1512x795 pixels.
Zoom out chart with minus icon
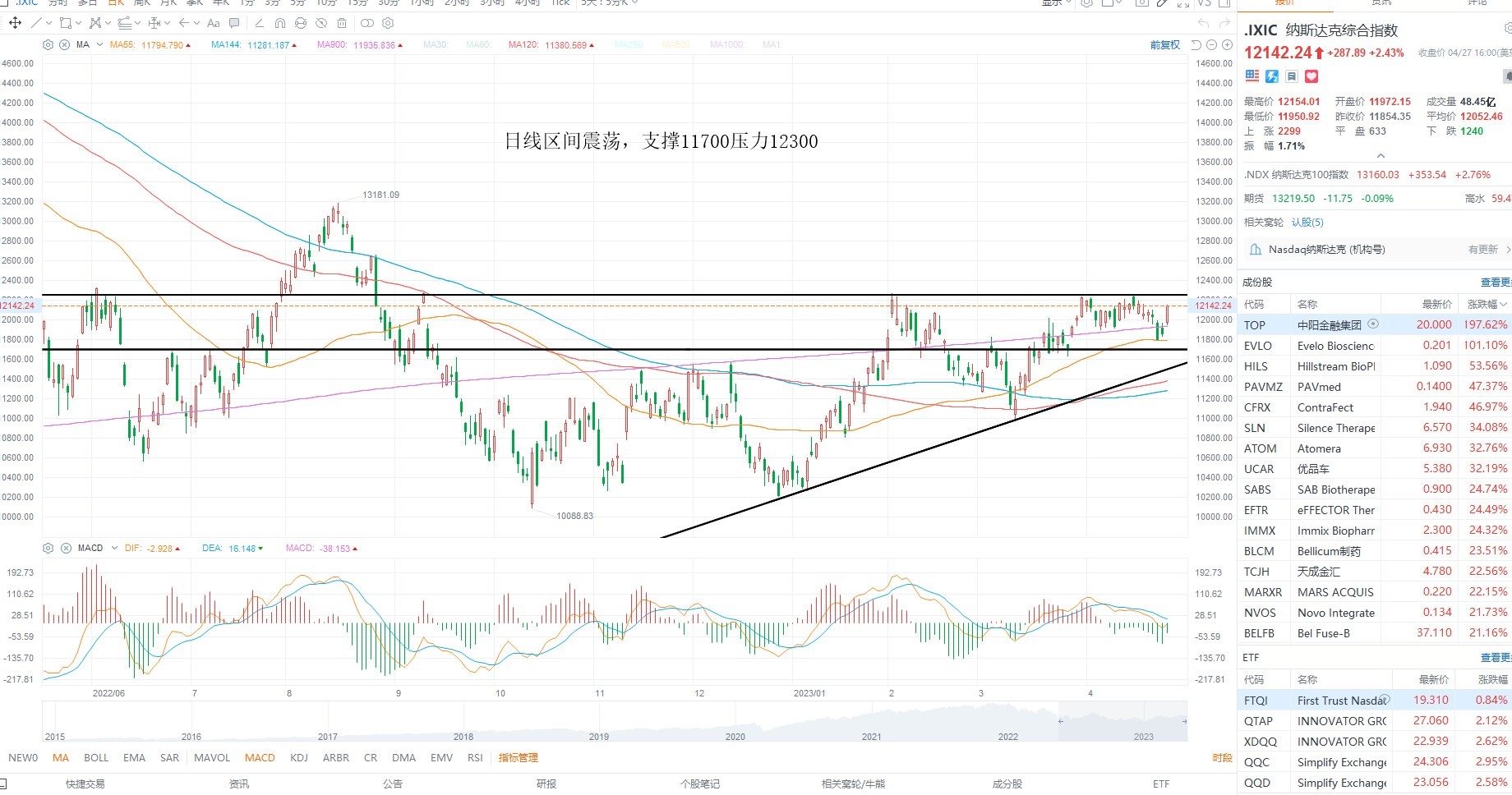pyautogui.click(x=1211, y=45)
